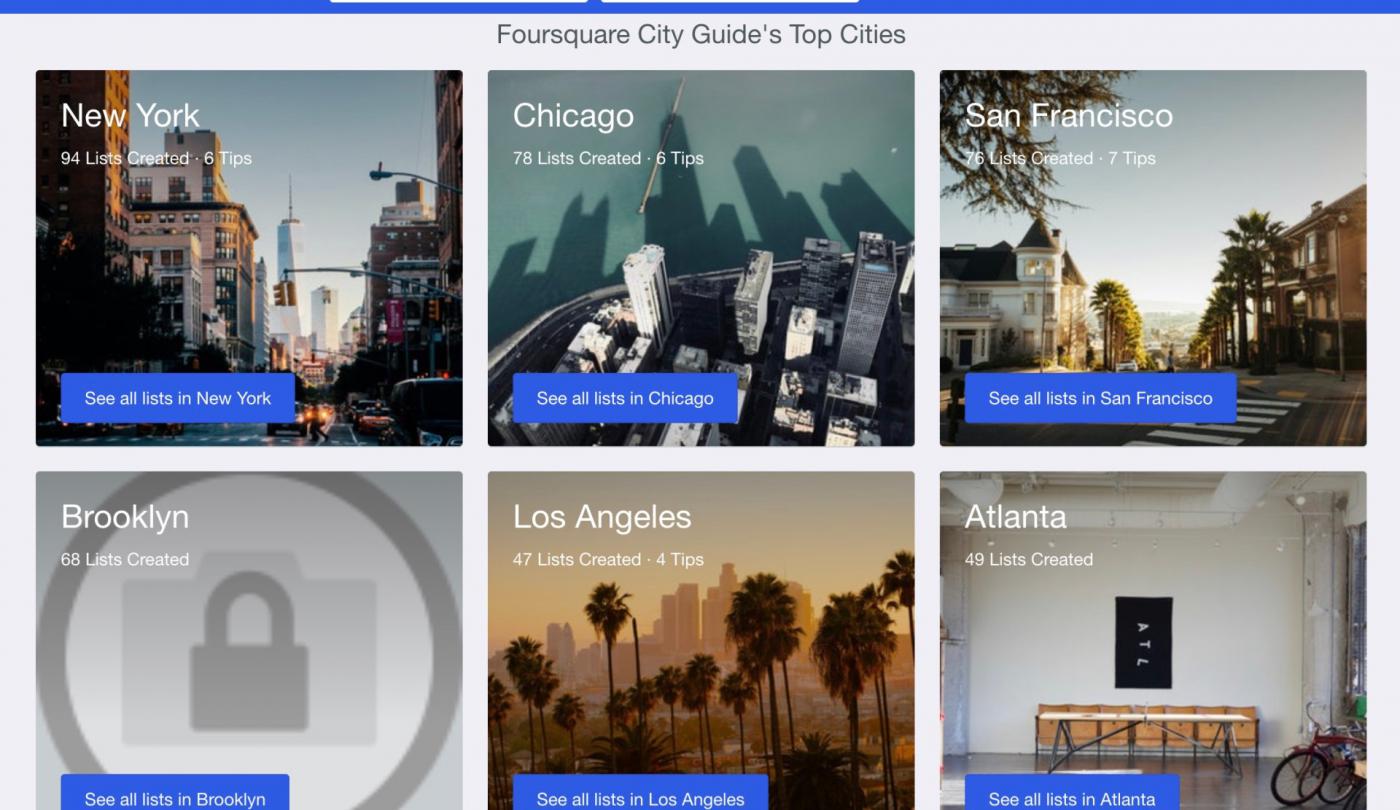Select the "Chicago" card title

573,116
